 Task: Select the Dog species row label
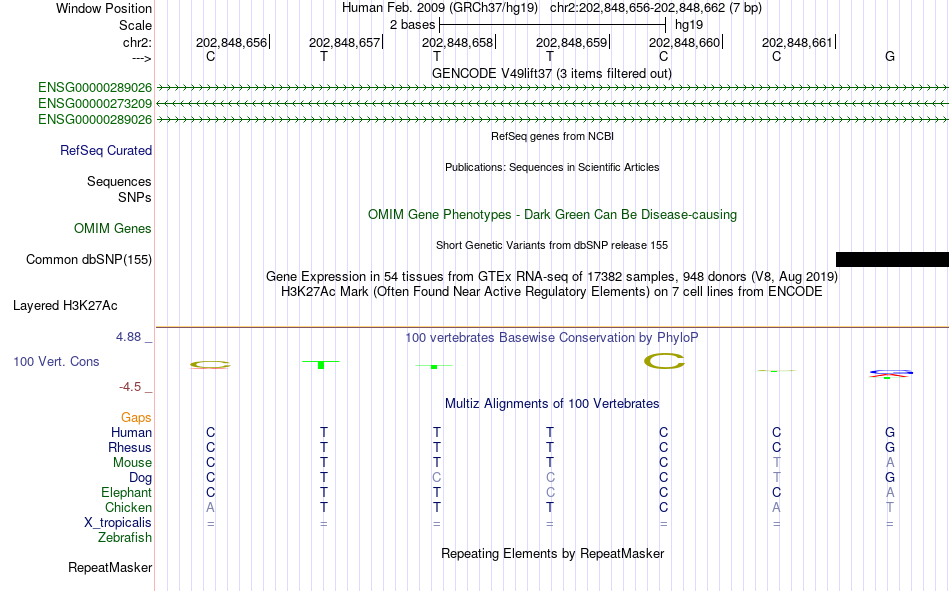pyautogui.click(x=140, y=478)
